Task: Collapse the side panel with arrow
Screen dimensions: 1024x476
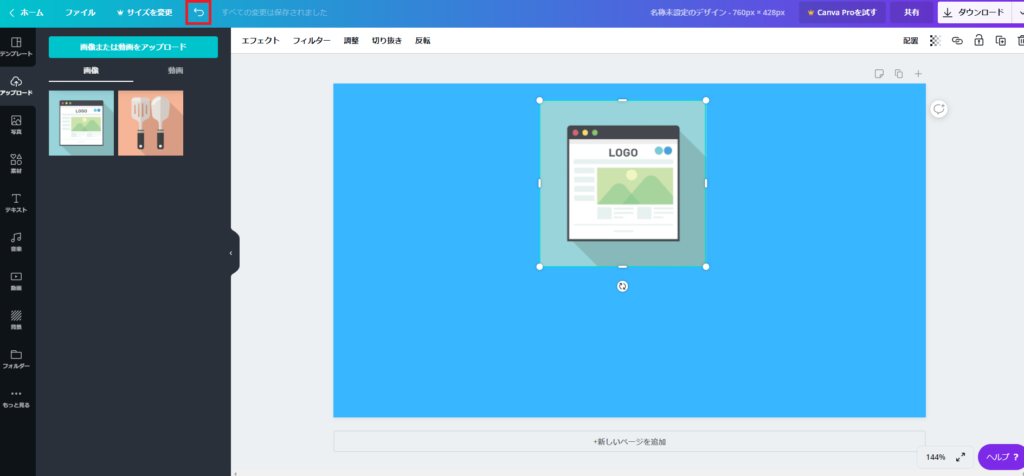Action: coord(231,253)
